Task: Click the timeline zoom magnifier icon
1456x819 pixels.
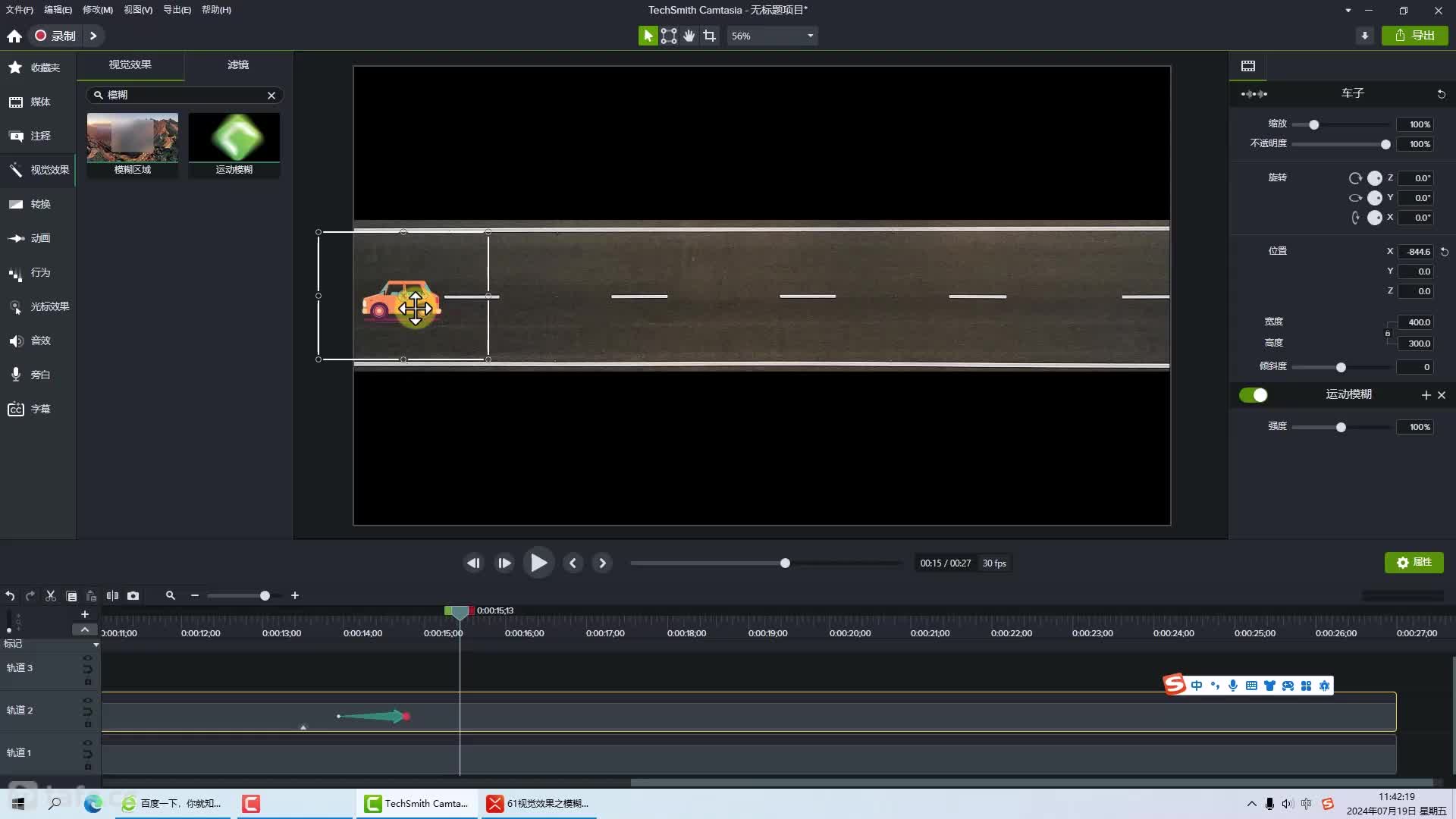Action: (171, 596)
